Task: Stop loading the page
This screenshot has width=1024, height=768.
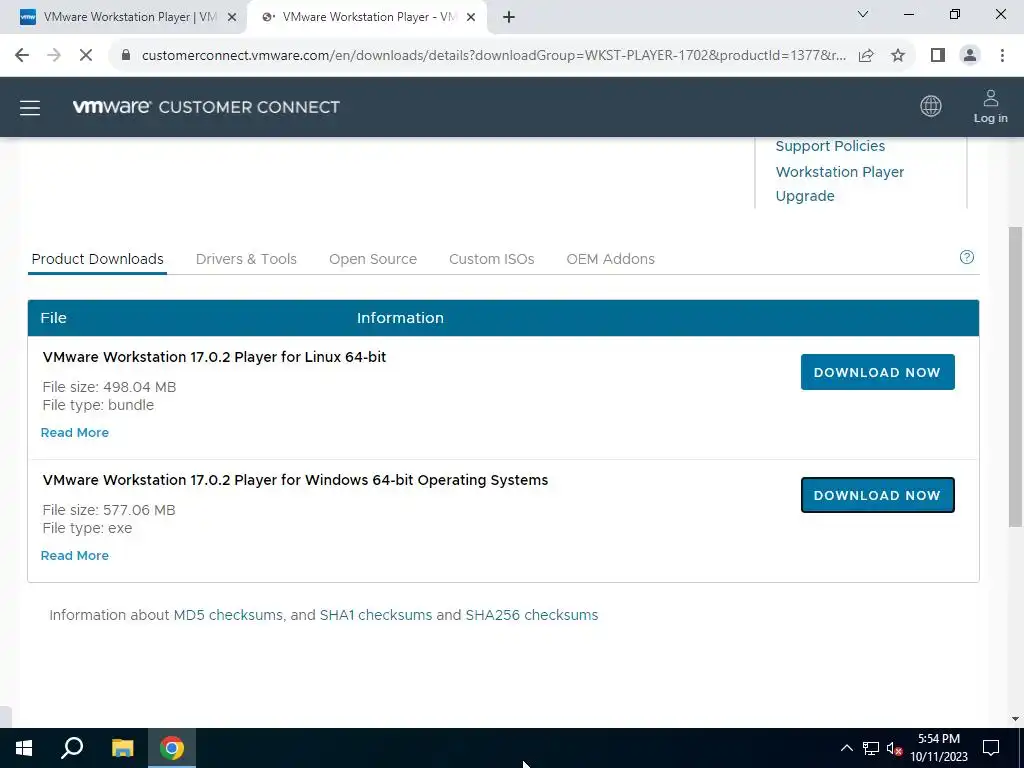Action: (x=86, y=56)
